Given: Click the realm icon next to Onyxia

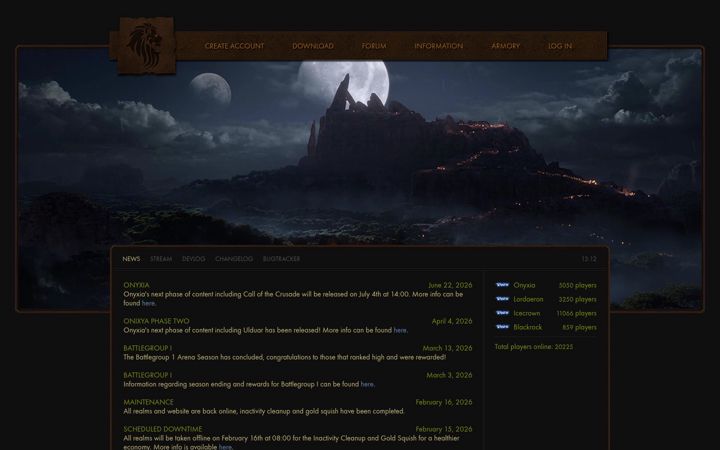Looking at the screenshot, I should tap(502, 285).
